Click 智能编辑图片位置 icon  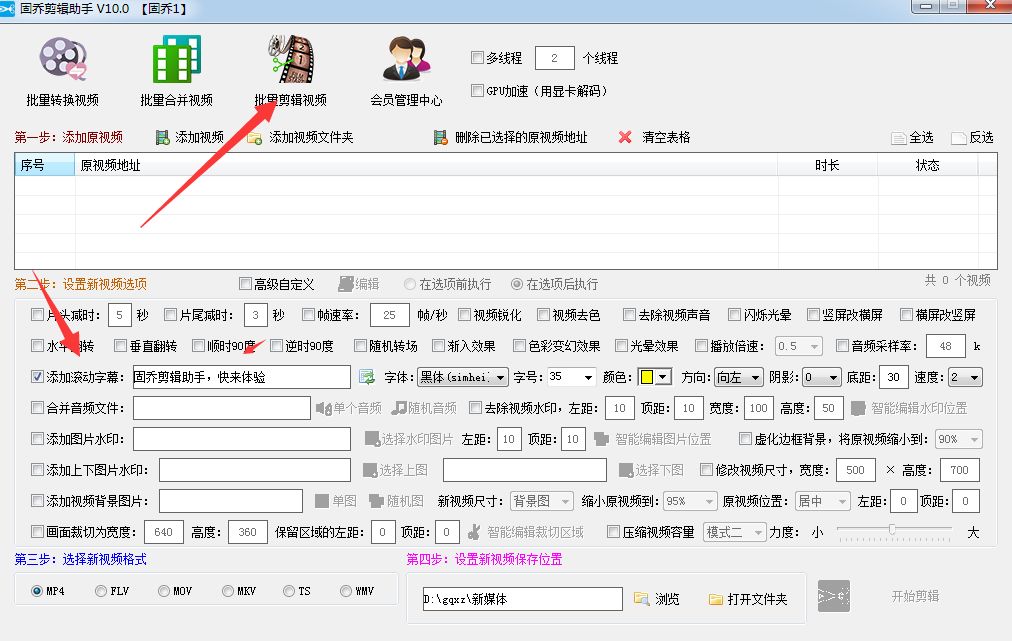pyautogui.click(x=601, y=439)
